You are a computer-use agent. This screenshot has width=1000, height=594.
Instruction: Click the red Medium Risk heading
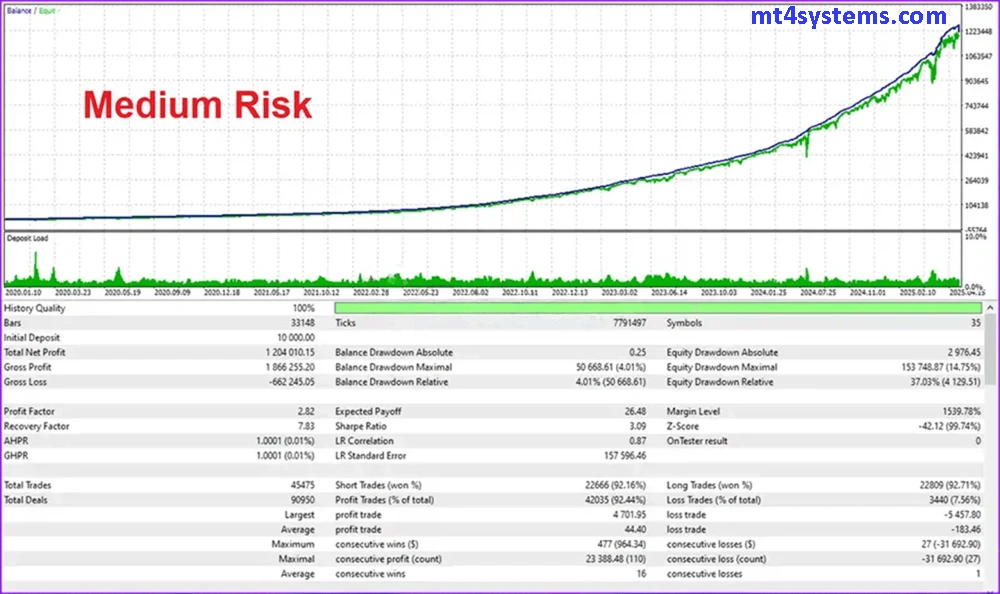[196, 105]
